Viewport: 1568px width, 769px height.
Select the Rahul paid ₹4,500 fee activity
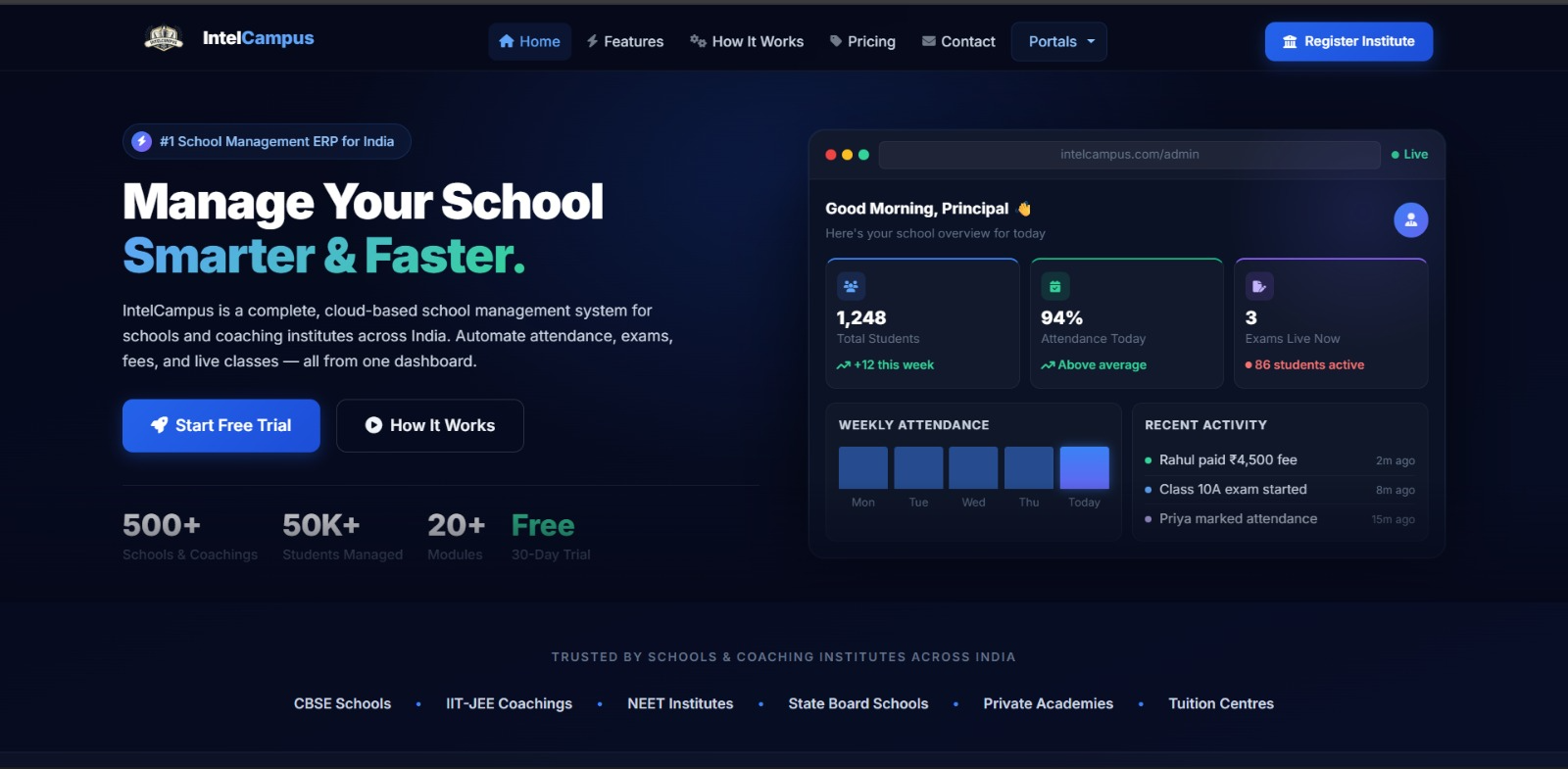point(1227,460)
